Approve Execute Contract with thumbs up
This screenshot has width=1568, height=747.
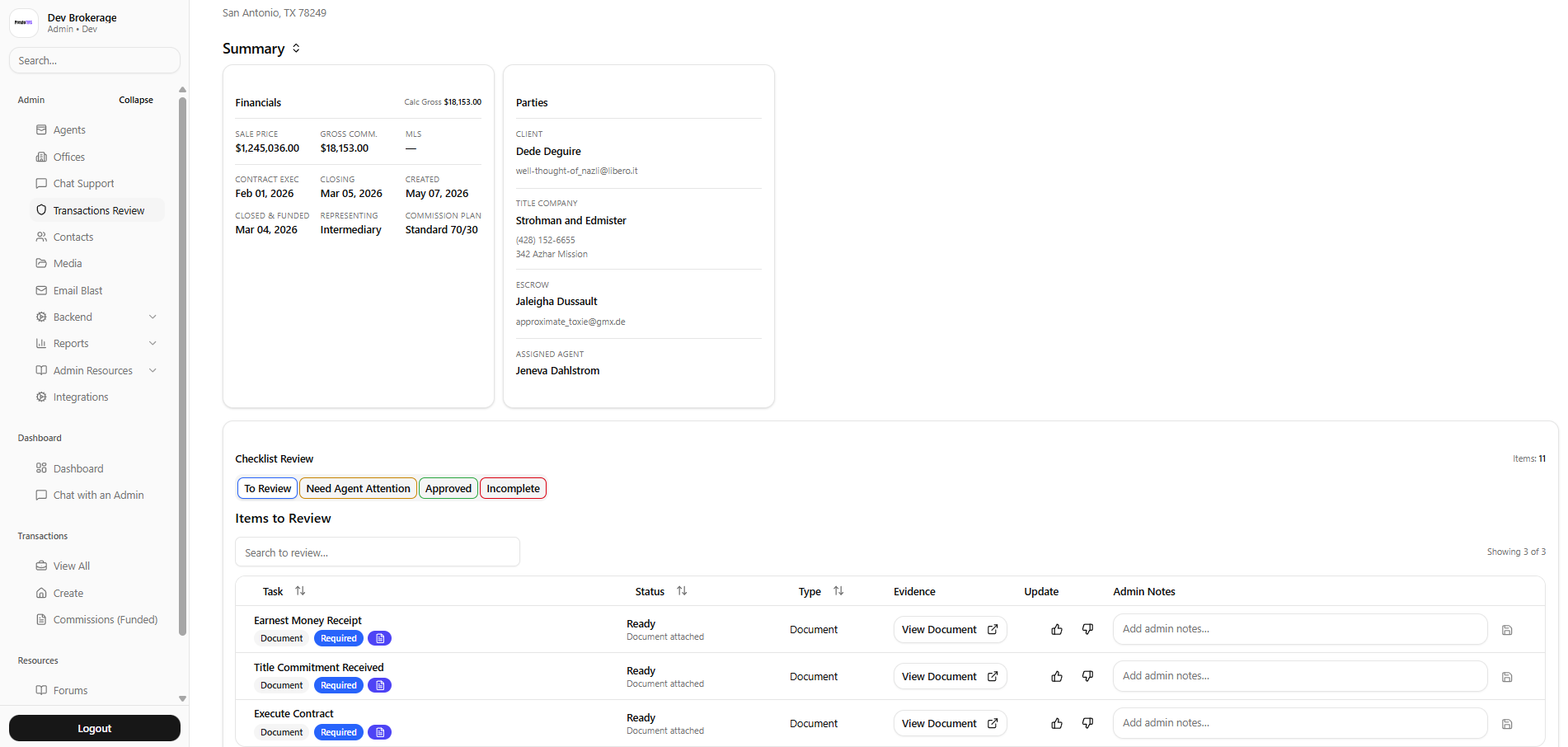coord(1057,724)
